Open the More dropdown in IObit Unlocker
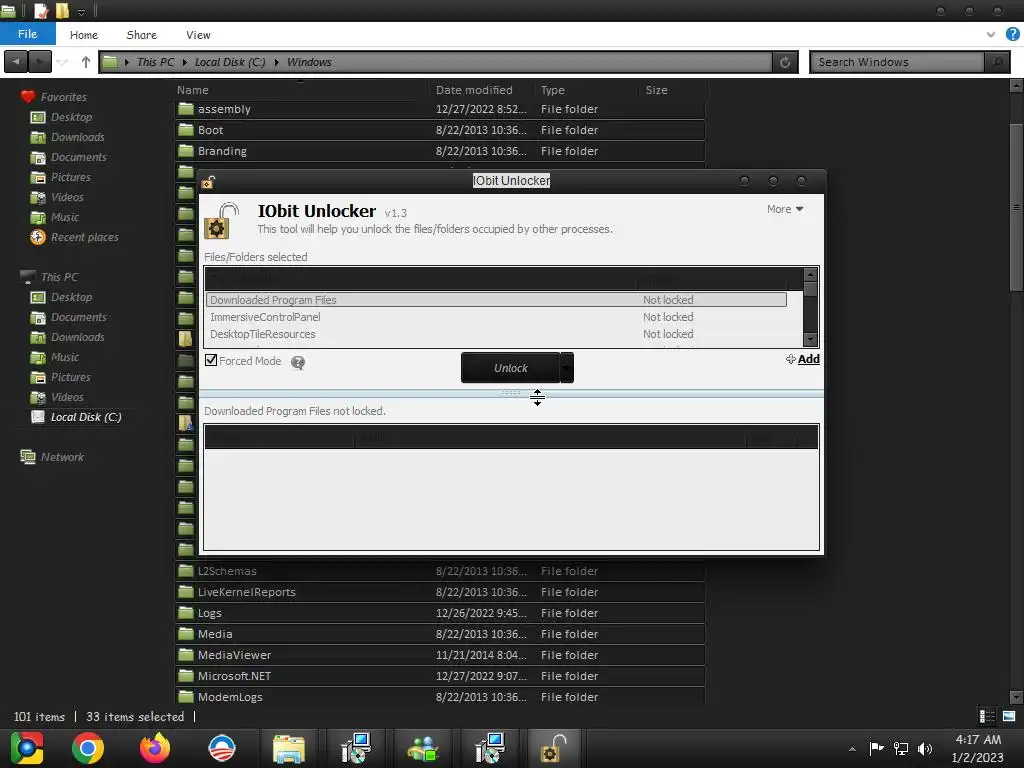1024x768 pixels. pyautogui.click(x=785, y=209)
